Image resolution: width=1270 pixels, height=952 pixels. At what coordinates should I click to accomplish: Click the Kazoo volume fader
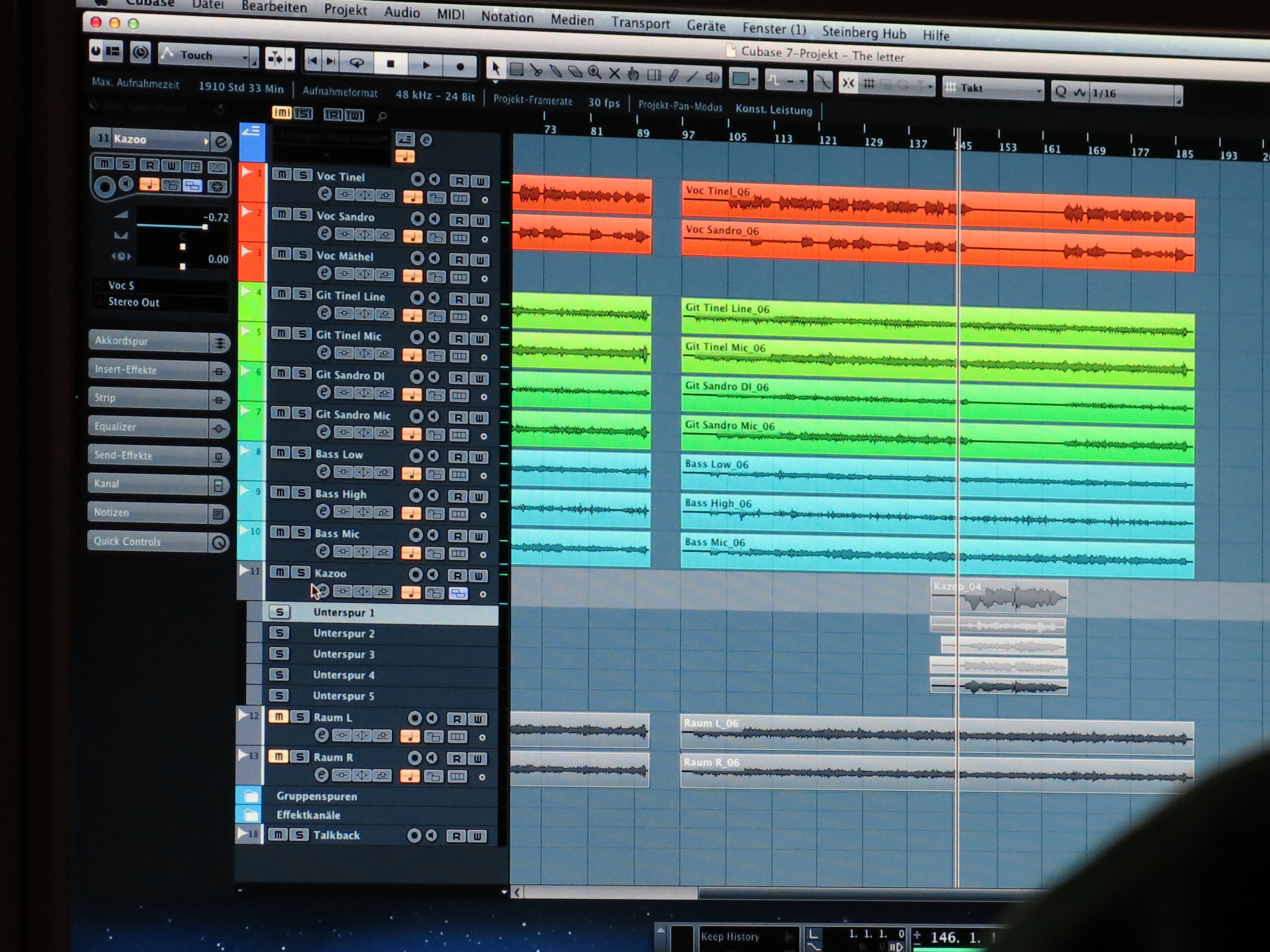[x=204, y=227]
